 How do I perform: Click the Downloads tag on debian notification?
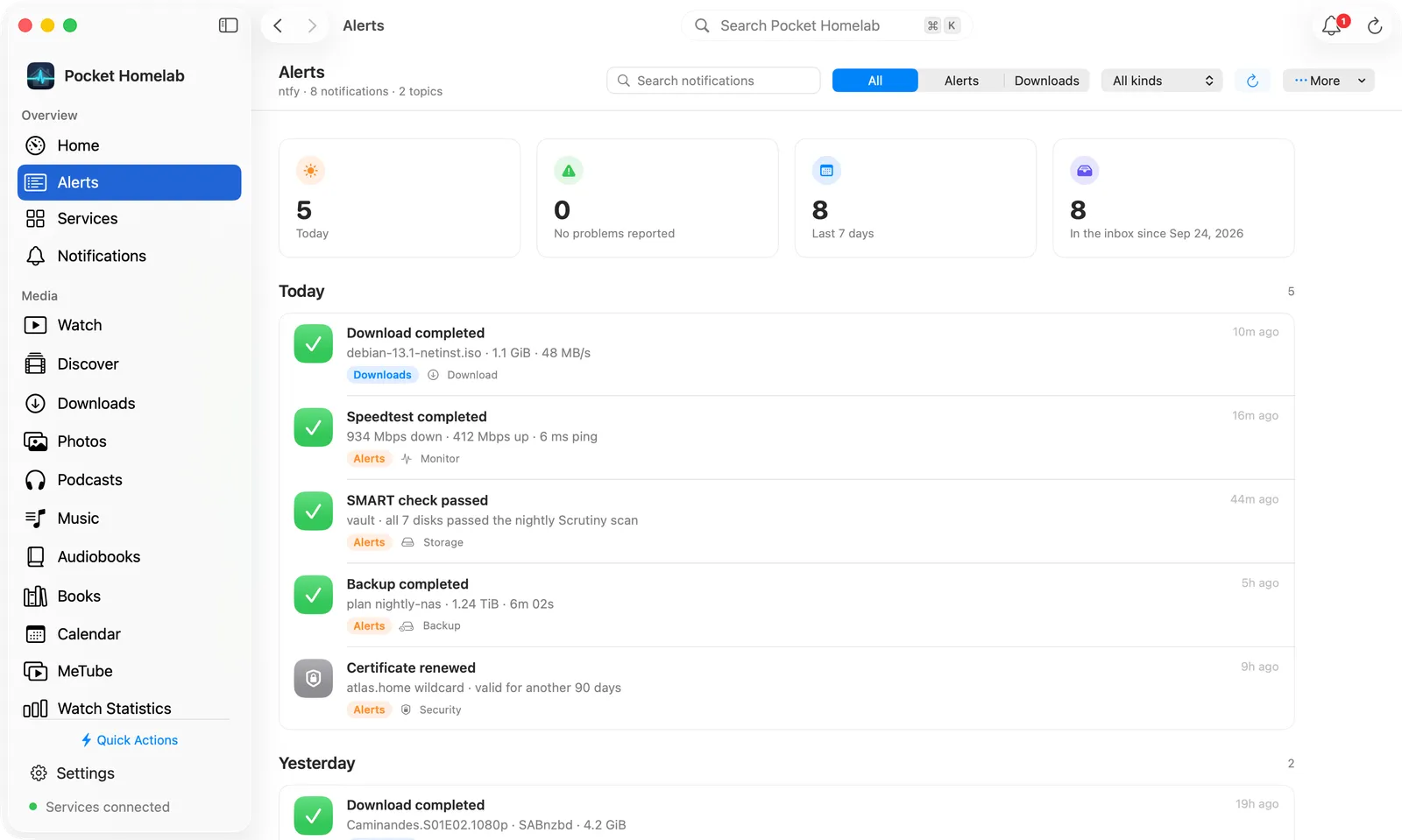pyautogui.click(x=382, y=375)
